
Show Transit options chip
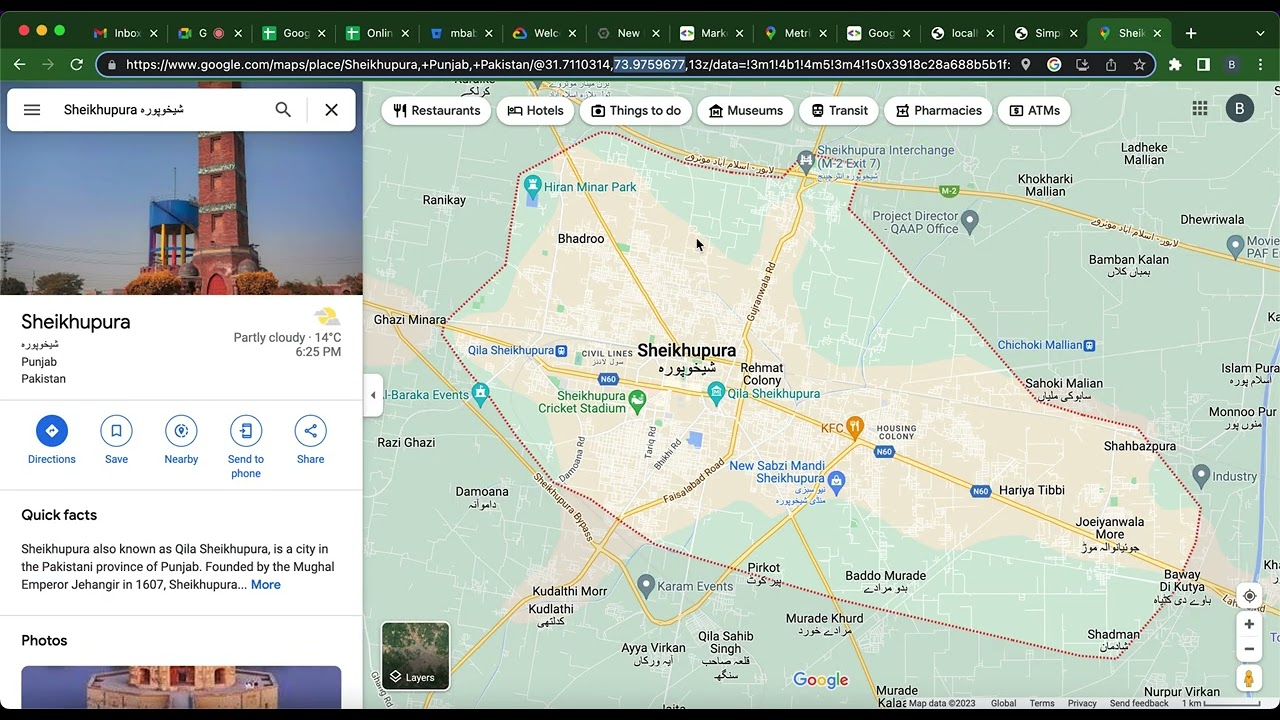tap(839, 110)
